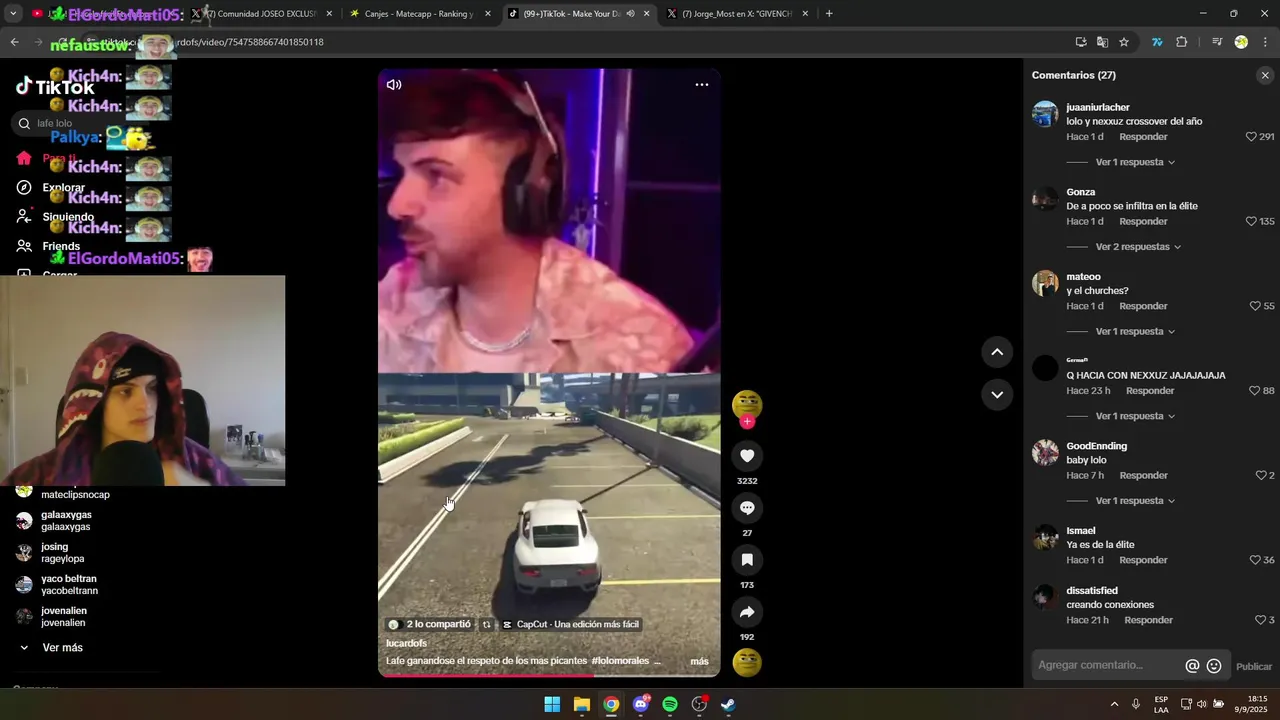Save the video with the bookmark icon

coord(747,560)
